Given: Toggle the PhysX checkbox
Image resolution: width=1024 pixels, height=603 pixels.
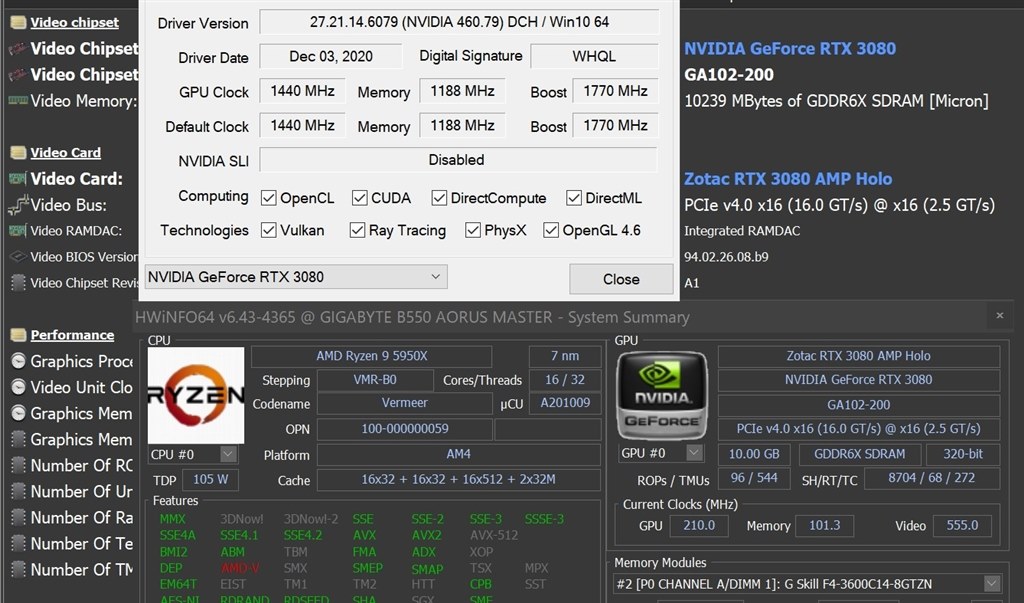Looking at the screenshot, I should 473,230.
